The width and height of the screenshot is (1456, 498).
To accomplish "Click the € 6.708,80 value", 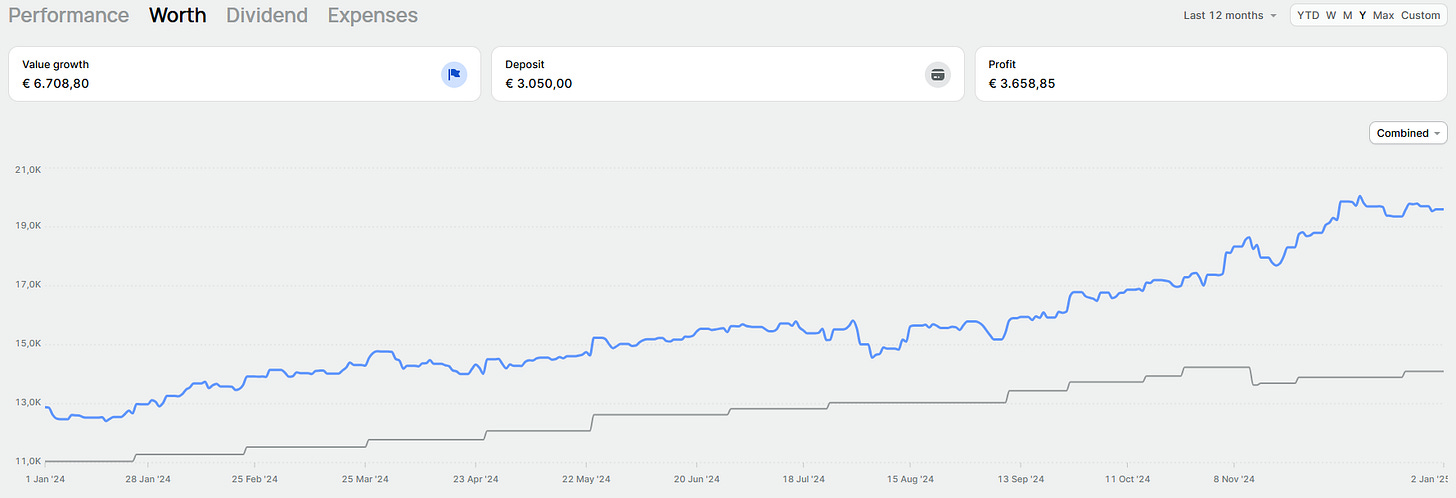I will pos(56,83).
